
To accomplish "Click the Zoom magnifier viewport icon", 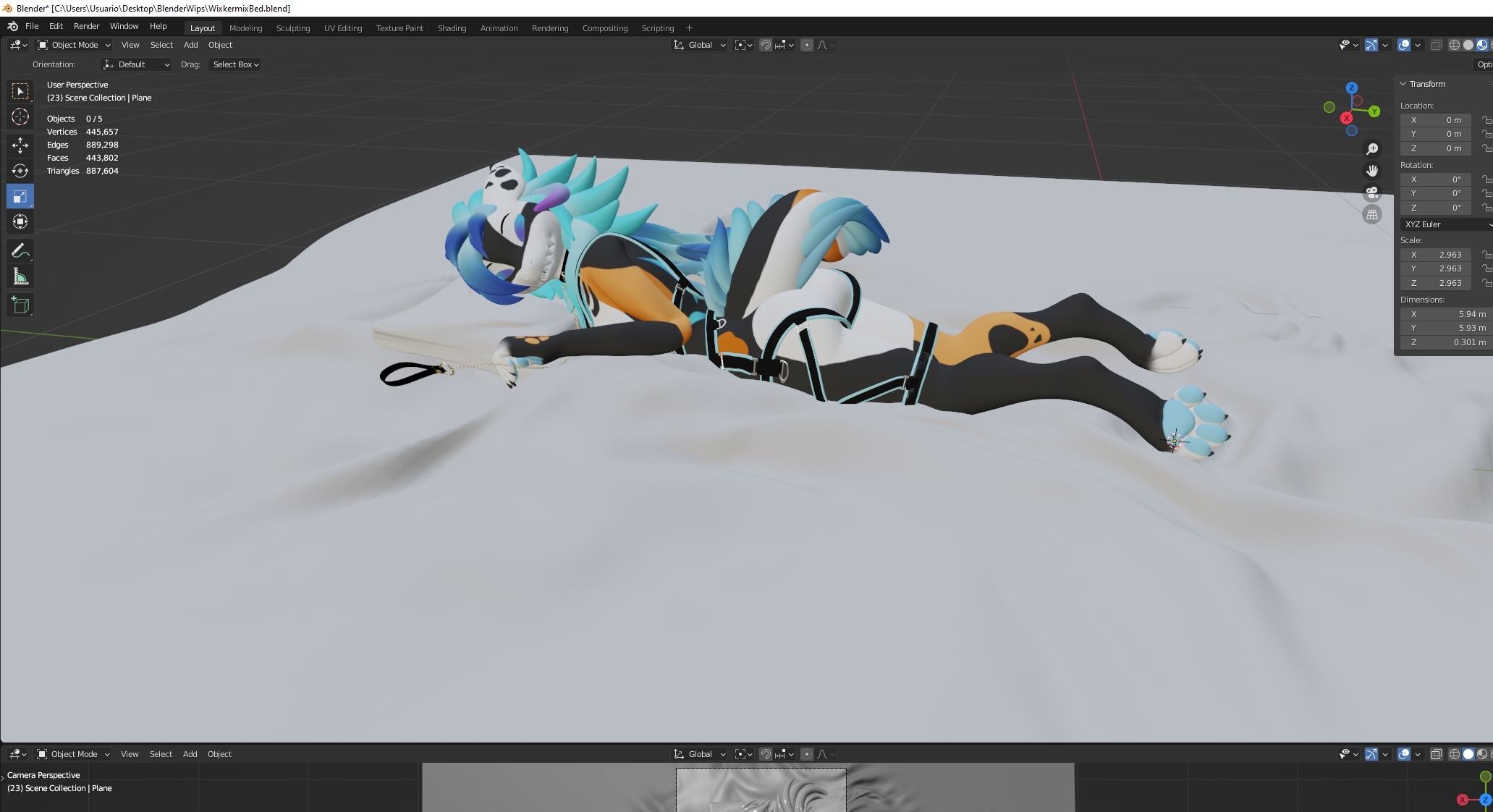I will coord(1371,149).
